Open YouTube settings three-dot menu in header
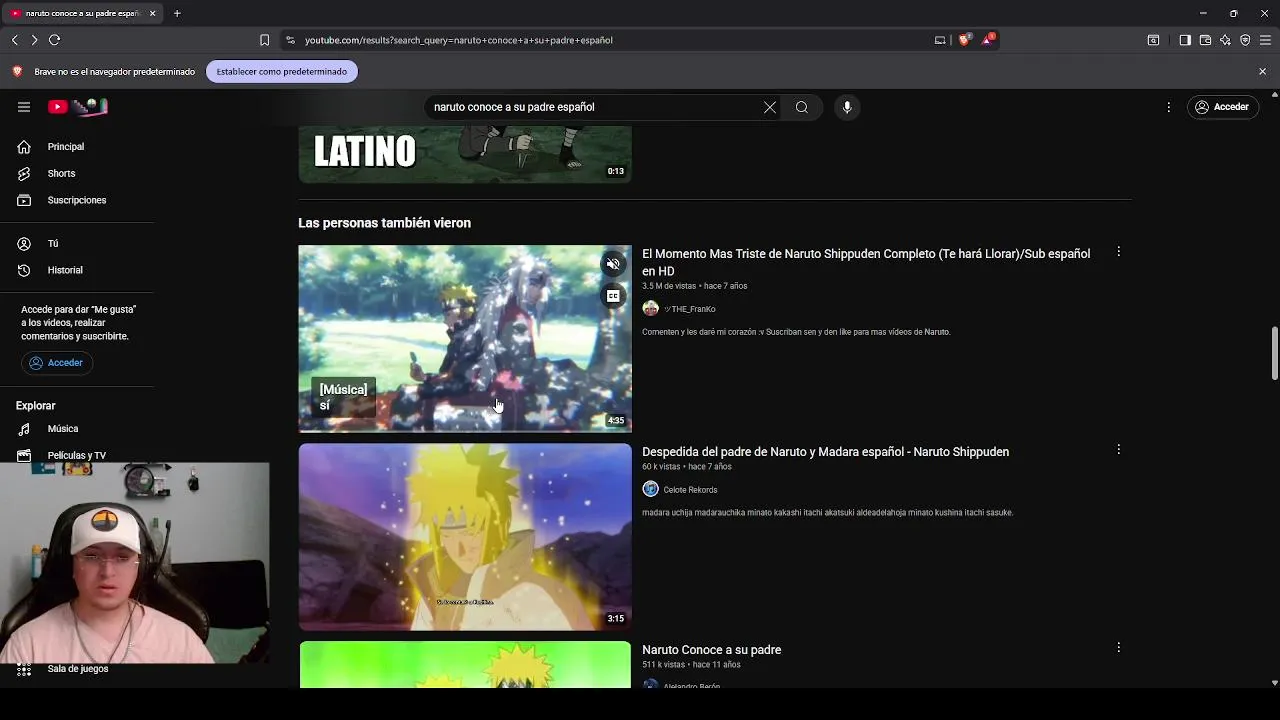 (x=1168, y=107)
